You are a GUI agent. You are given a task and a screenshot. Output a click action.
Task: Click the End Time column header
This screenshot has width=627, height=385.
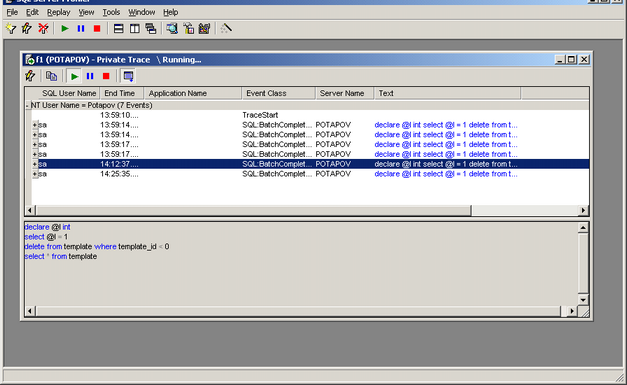[122, 93]
